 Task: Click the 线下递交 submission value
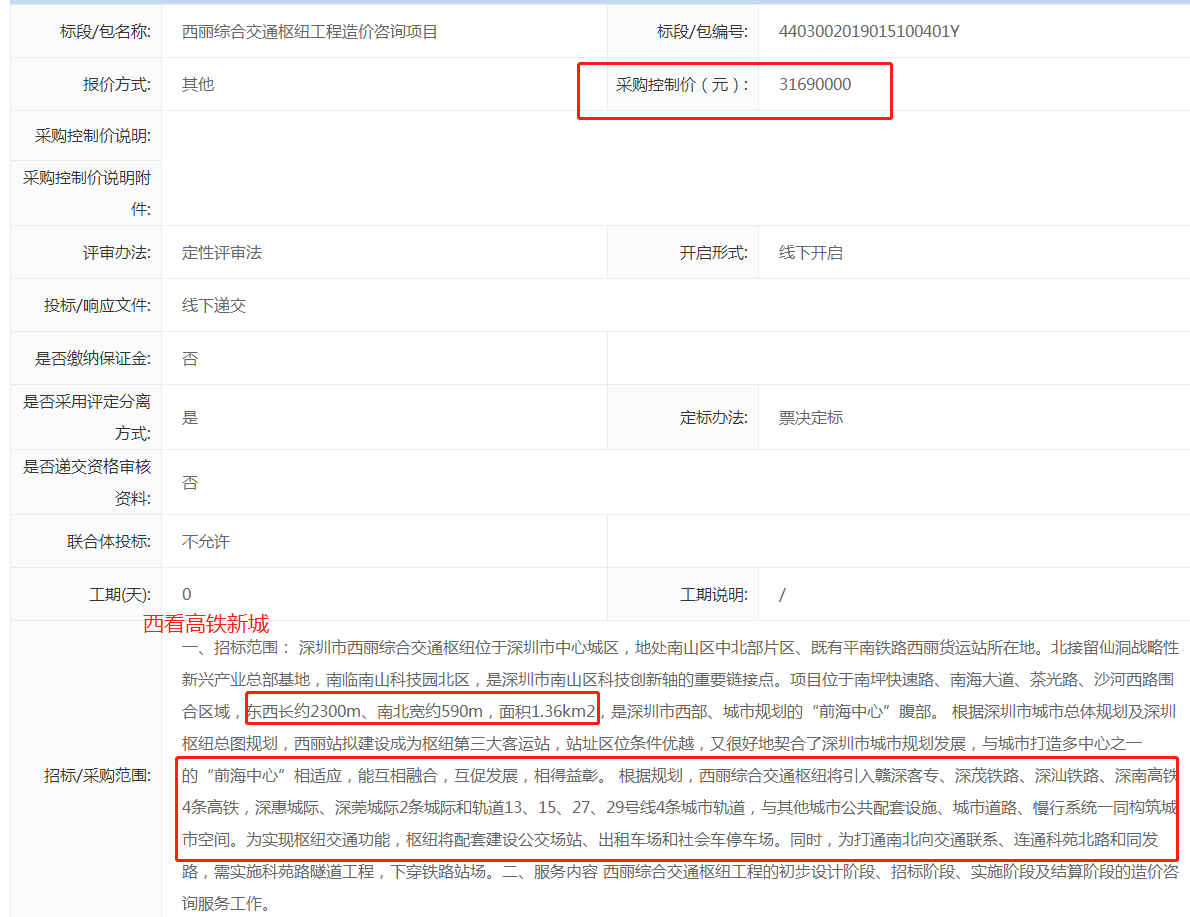(x=214, y=306)
